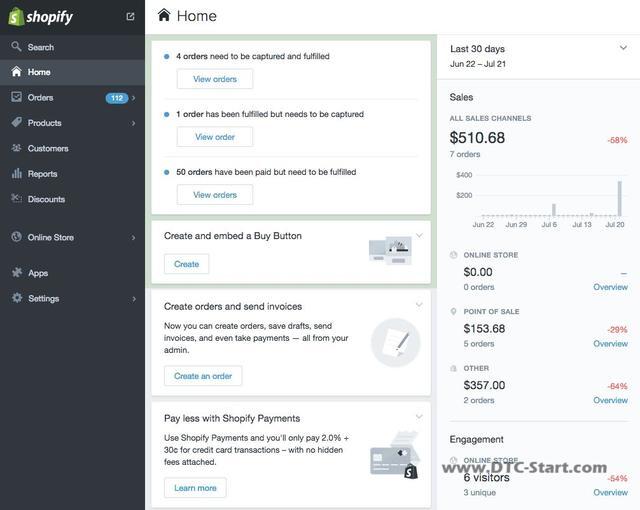The image size is (640, 510).
Task: Click the Shopify Payments credit card illustration
Action: 394,455
